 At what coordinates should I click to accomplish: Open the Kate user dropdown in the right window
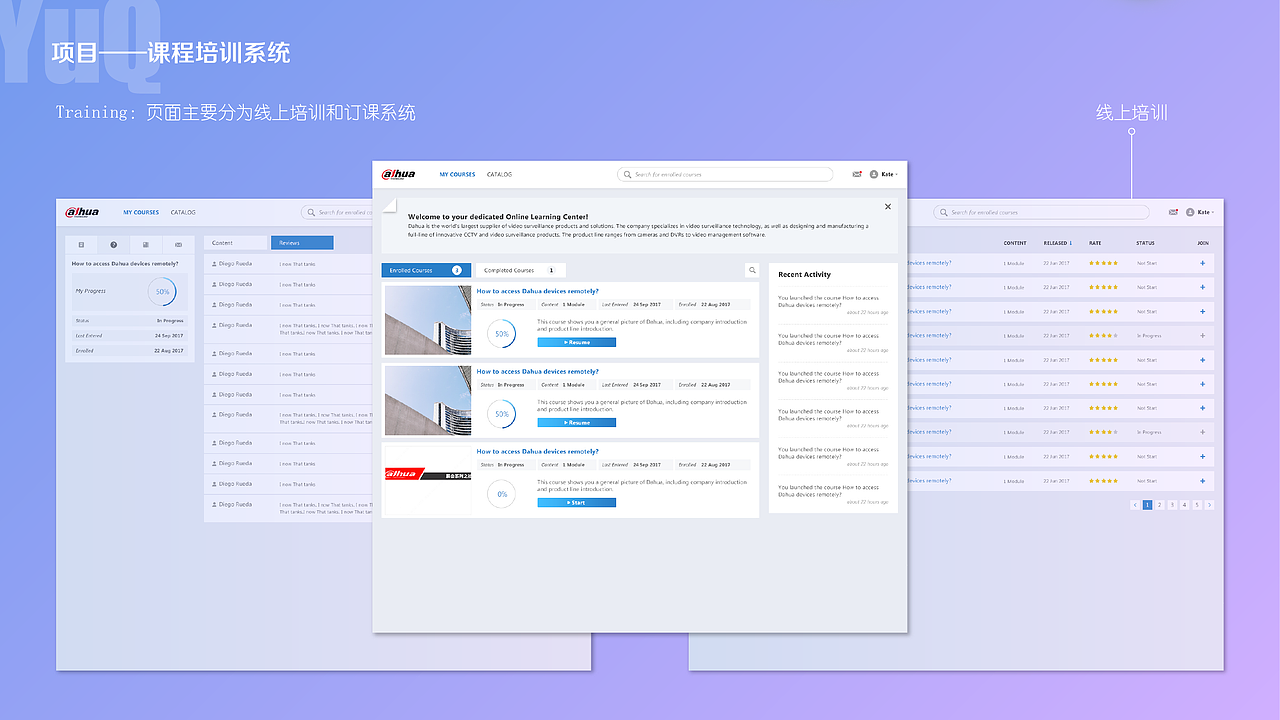[x=1205, y=212]
